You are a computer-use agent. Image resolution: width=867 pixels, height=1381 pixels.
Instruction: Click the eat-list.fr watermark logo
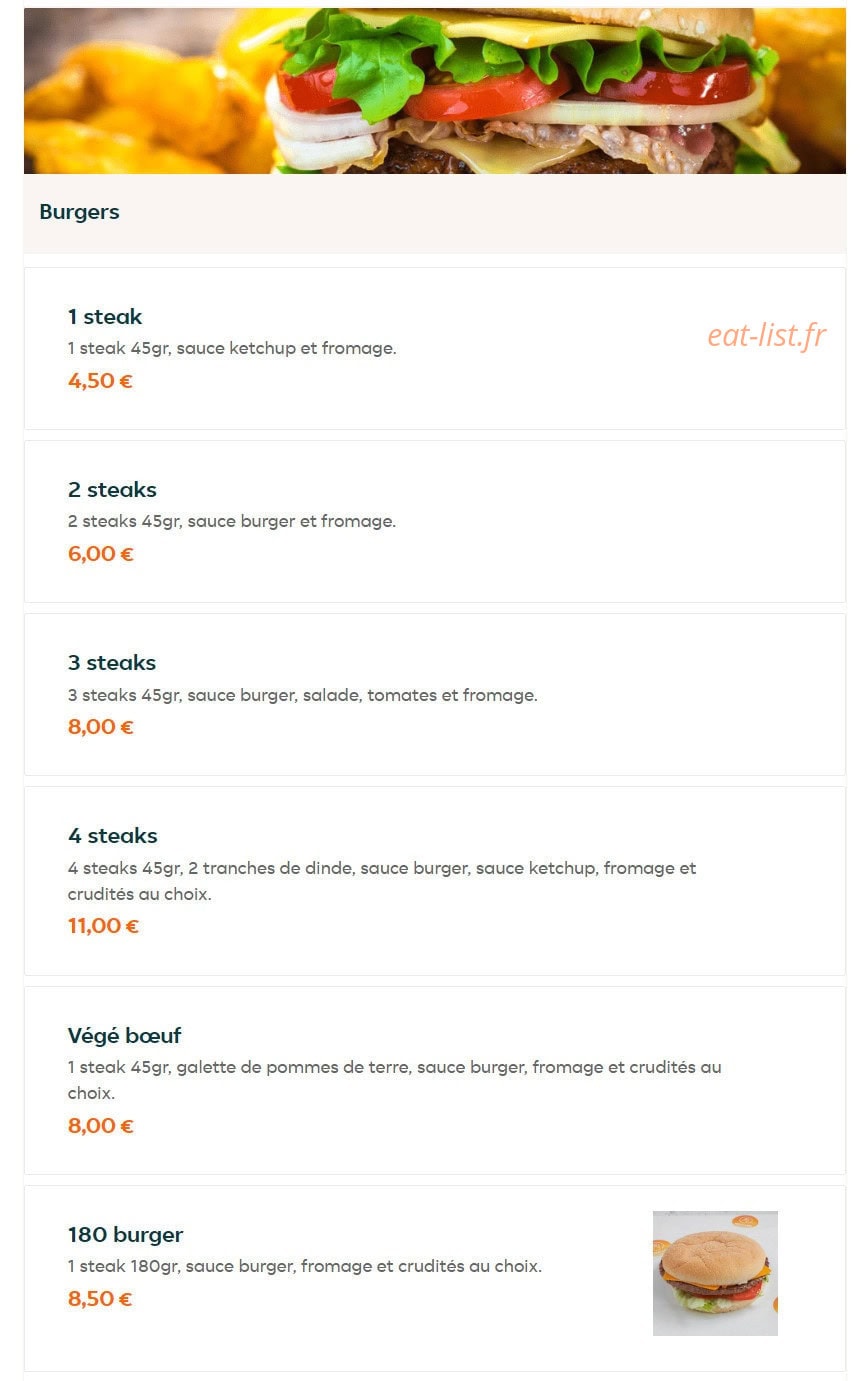767,336
